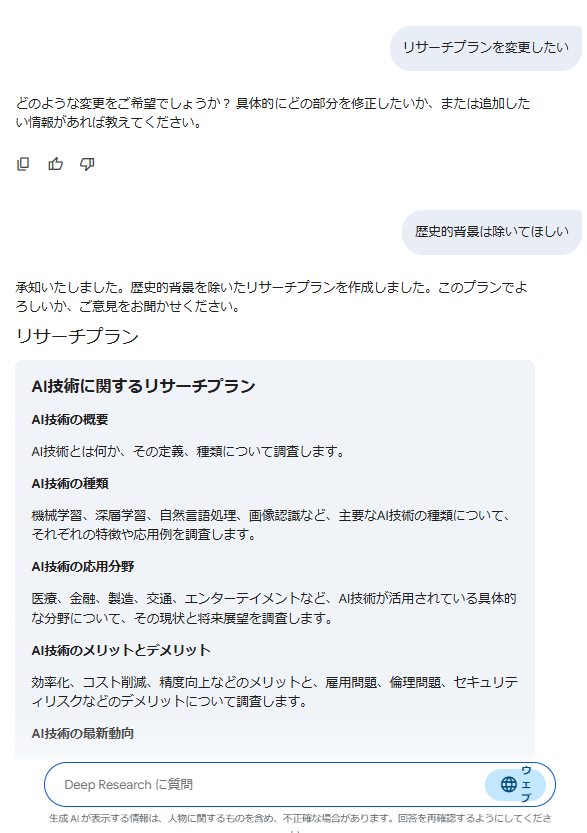
Task: Select the 歴史的背景は除いてほしい message bubble
Action: (x=492, y=232)
